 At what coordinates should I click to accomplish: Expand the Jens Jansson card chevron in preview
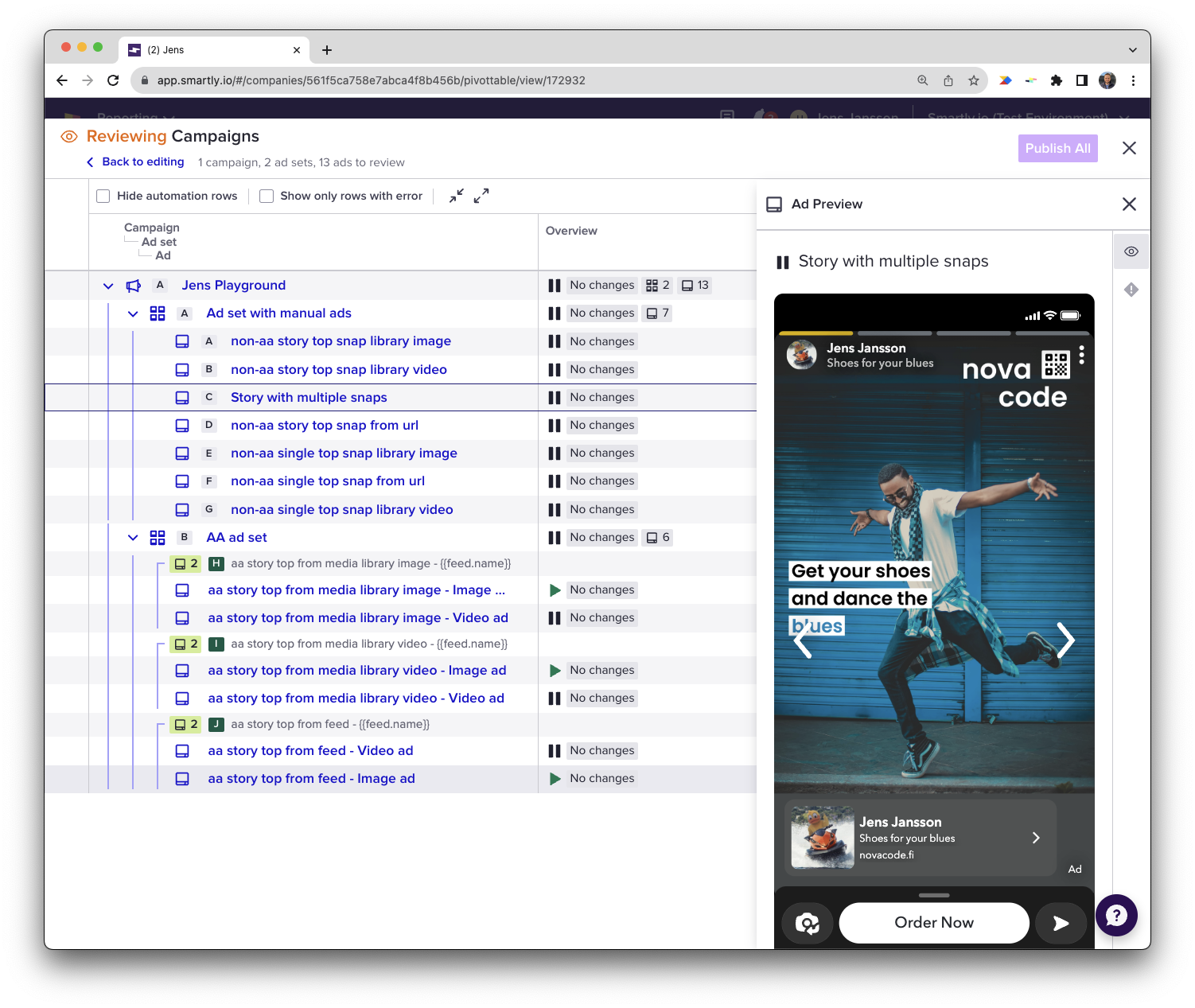(x=1036, y=838)
